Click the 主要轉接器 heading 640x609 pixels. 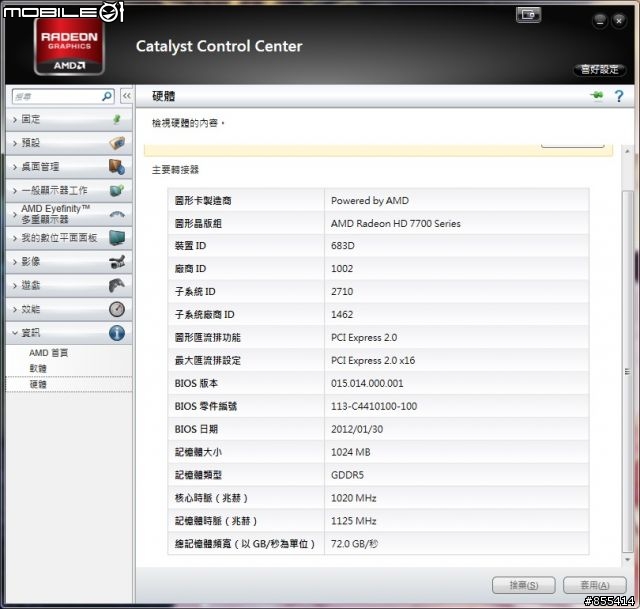point(175,170)
